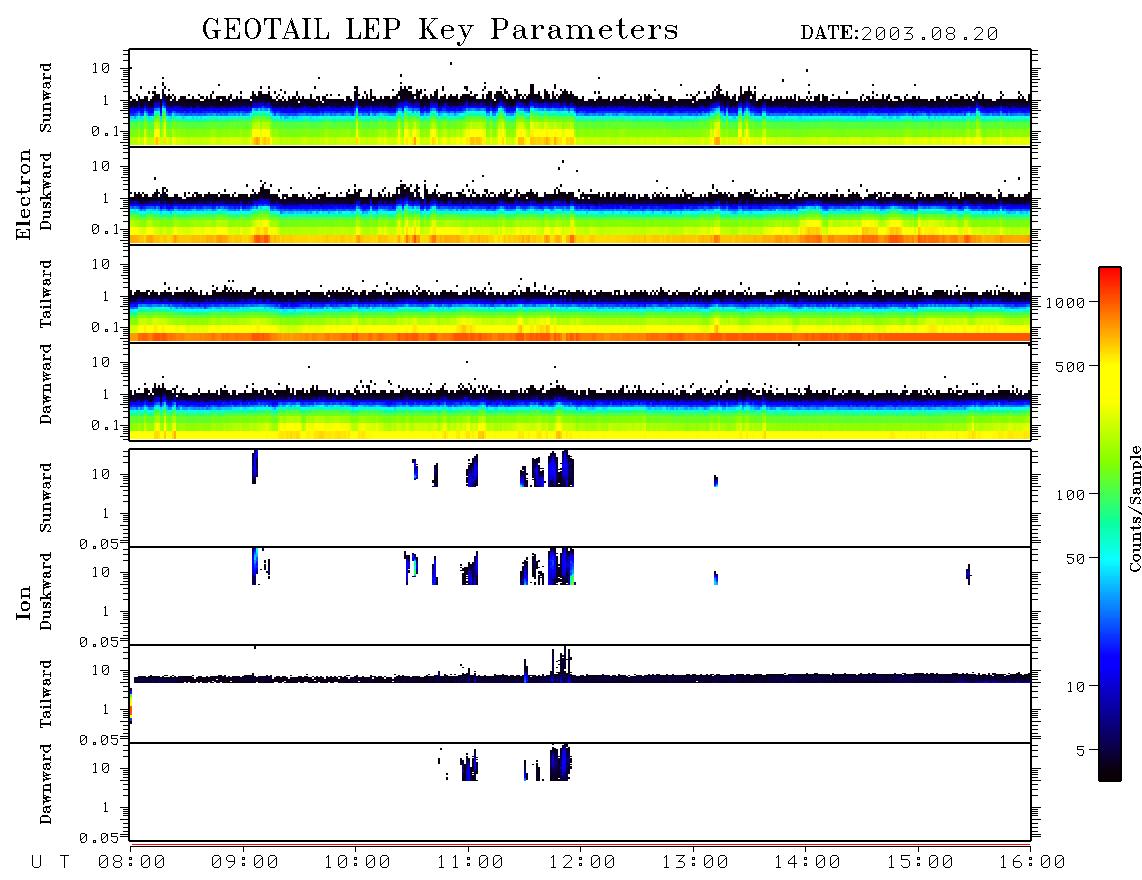Select the Ion Tailward spectrogram panel
The image size is (1142, 880).
point(580,694)
